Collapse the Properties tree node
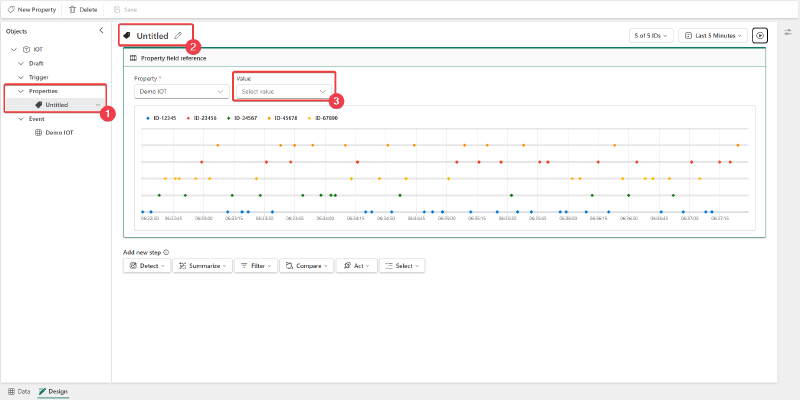Image resolution: width=800 pixels, height=400 pixels. [21, 91]
